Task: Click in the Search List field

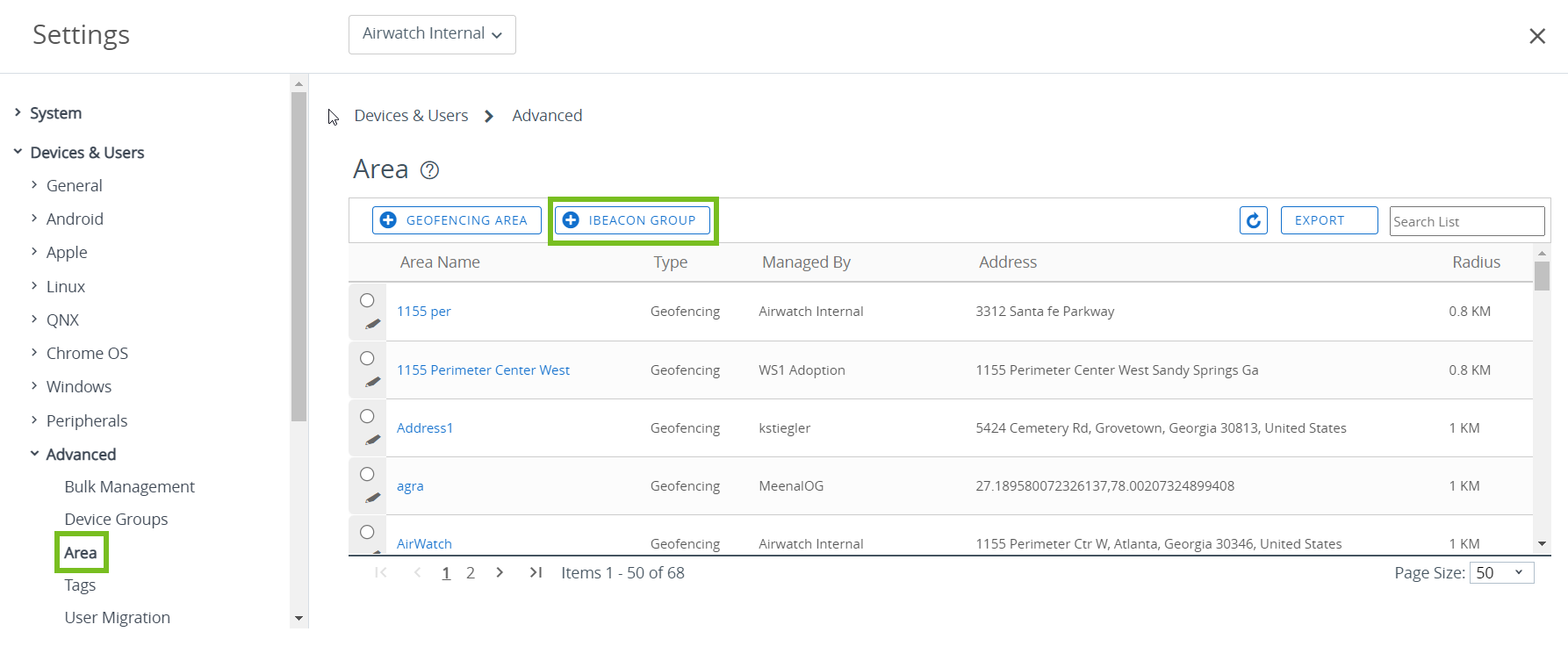Action: (x=1467, y=221)
